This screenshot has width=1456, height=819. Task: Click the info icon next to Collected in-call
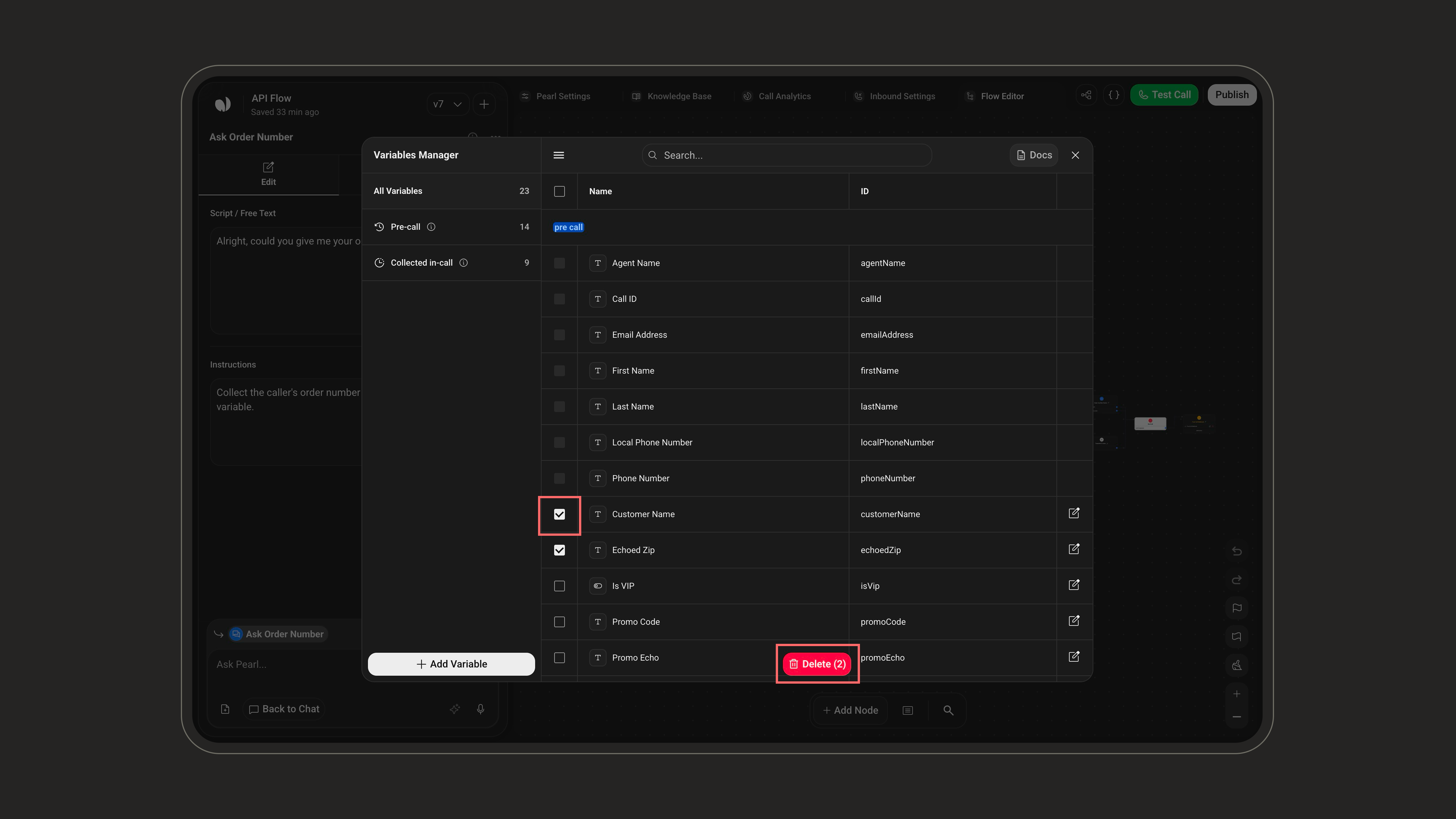[x=464, y=263]
